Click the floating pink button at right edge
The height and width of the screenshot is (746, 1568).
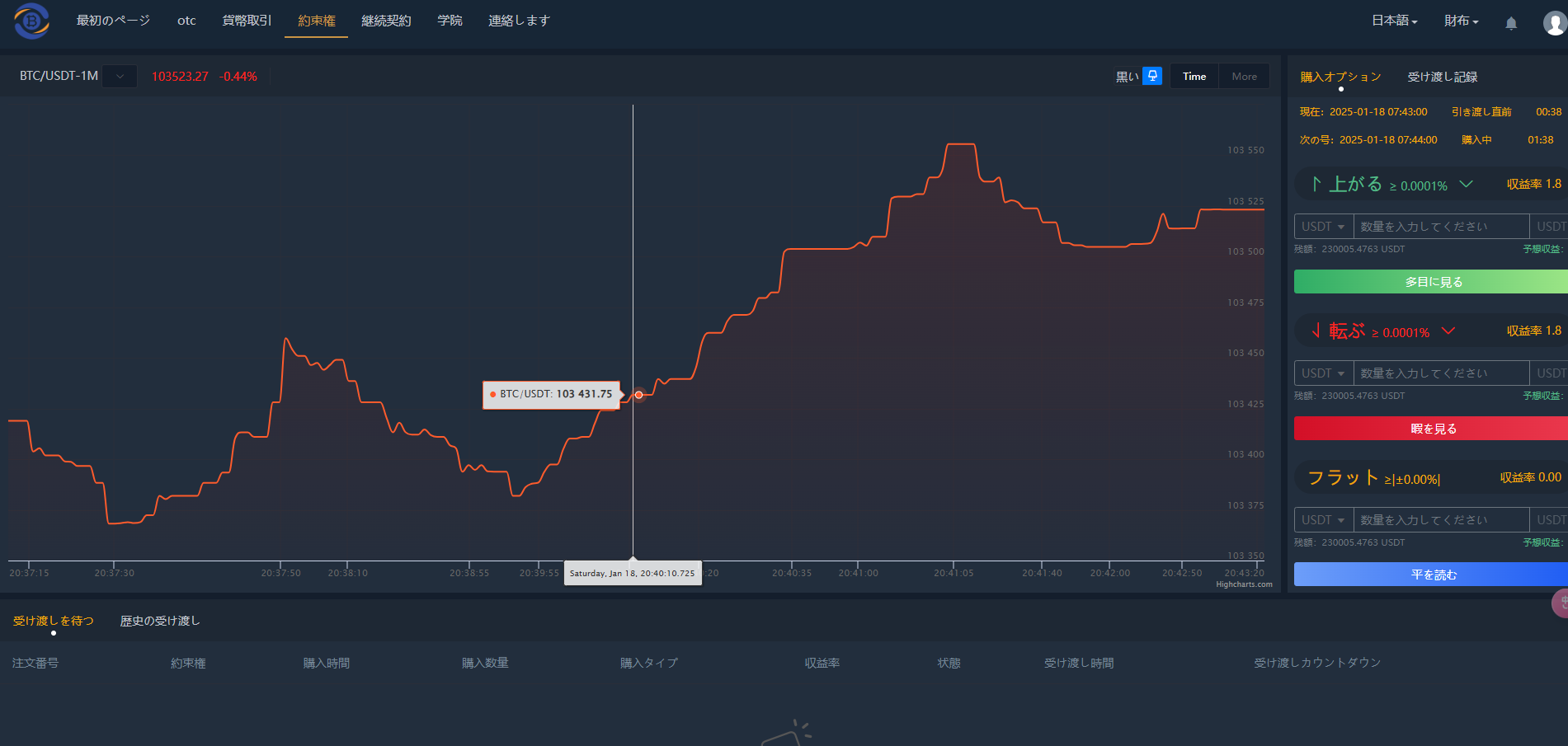coord(1559,603)
